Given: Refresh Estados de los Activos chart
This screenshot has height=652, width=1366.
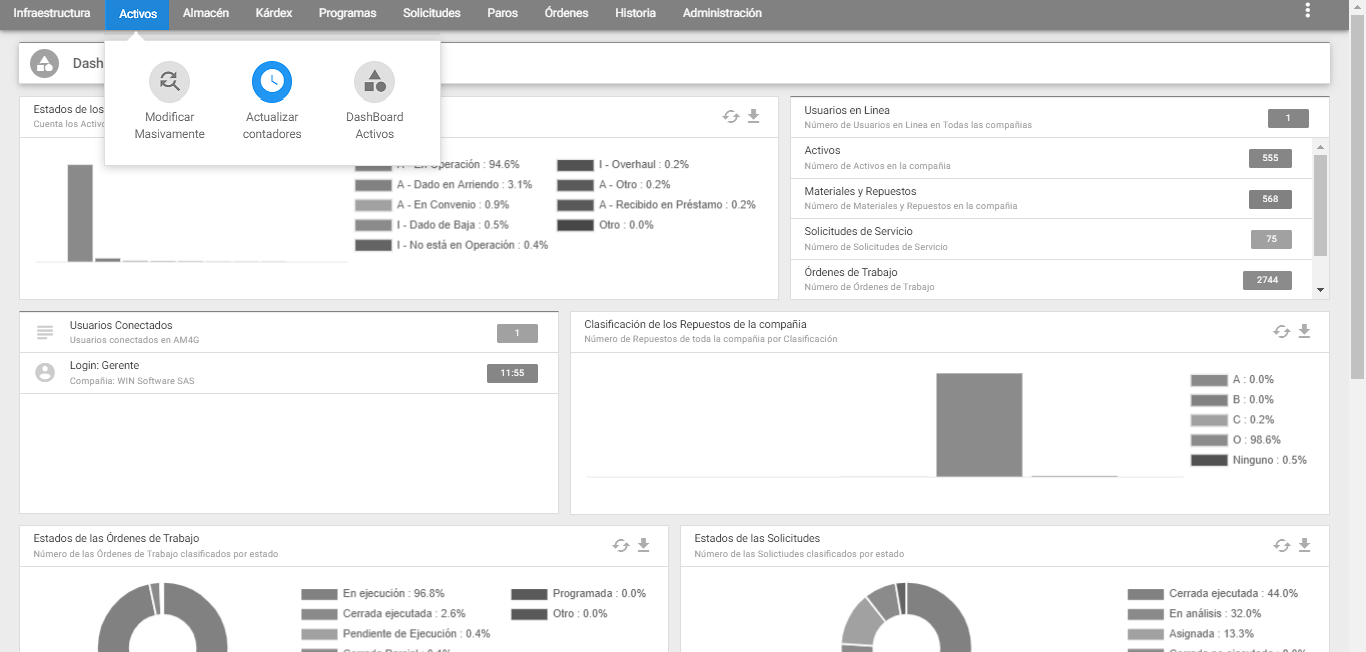Looking at the screenshot, I should pos(731,117).
